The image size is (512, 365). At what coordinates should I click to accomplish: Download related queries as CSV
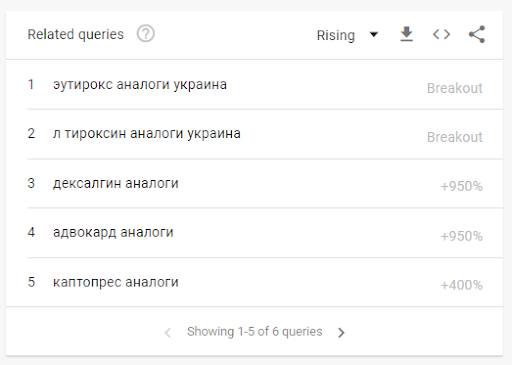[406, 34]
